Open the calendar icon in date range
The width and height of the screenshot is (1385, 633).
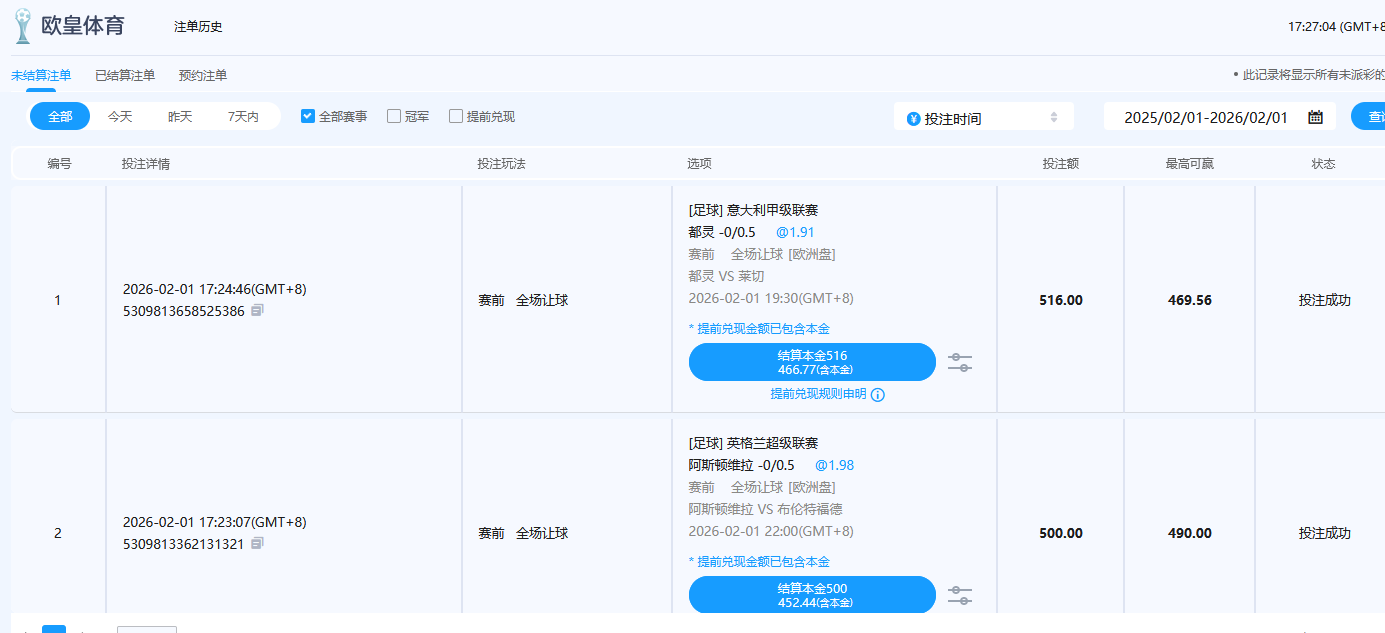click(1315, 117)
